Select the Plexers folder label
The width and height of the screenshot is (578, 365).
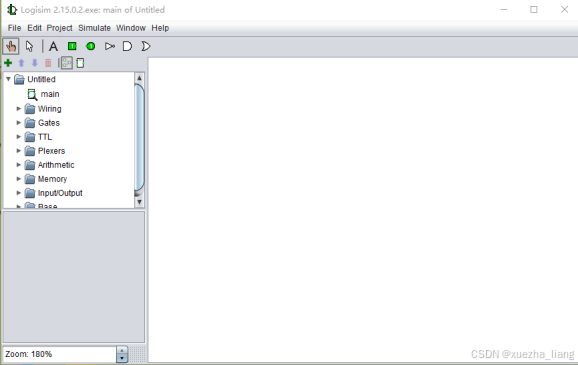click(x=51, y=151)
